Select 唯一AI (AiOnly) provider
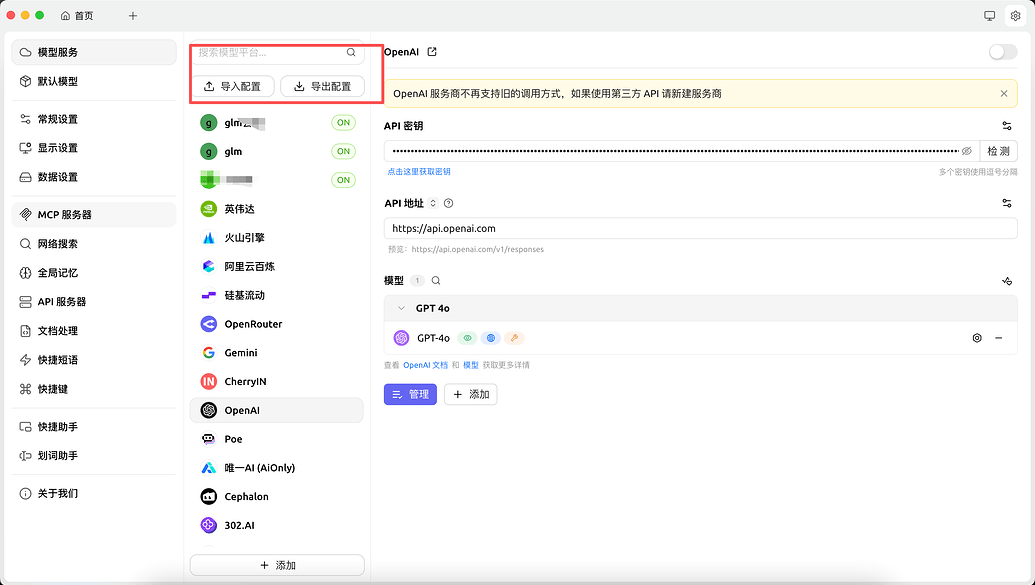This screenshot has height=585, width=1035. pos(277,467)
